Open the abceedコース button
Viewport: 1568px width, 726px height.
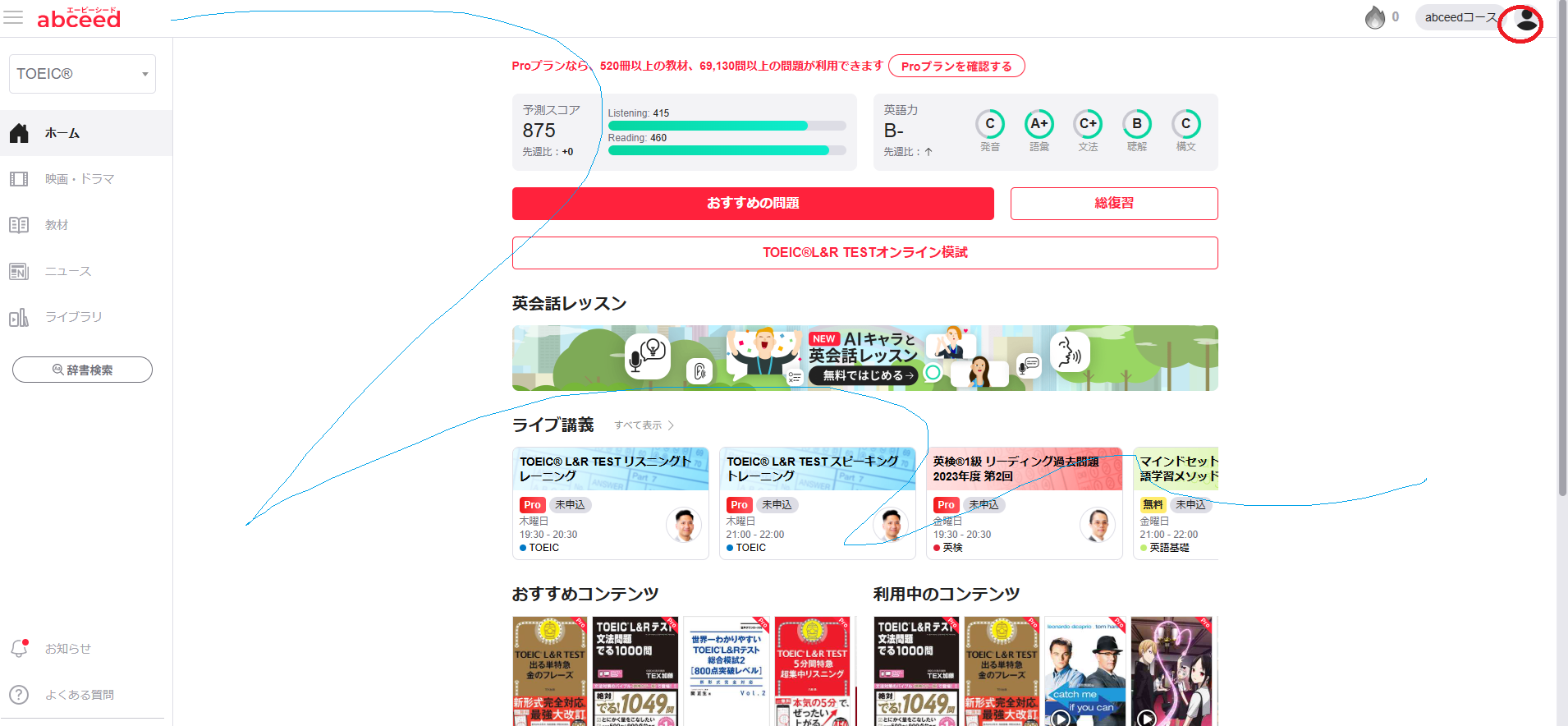coord(1460,17)
